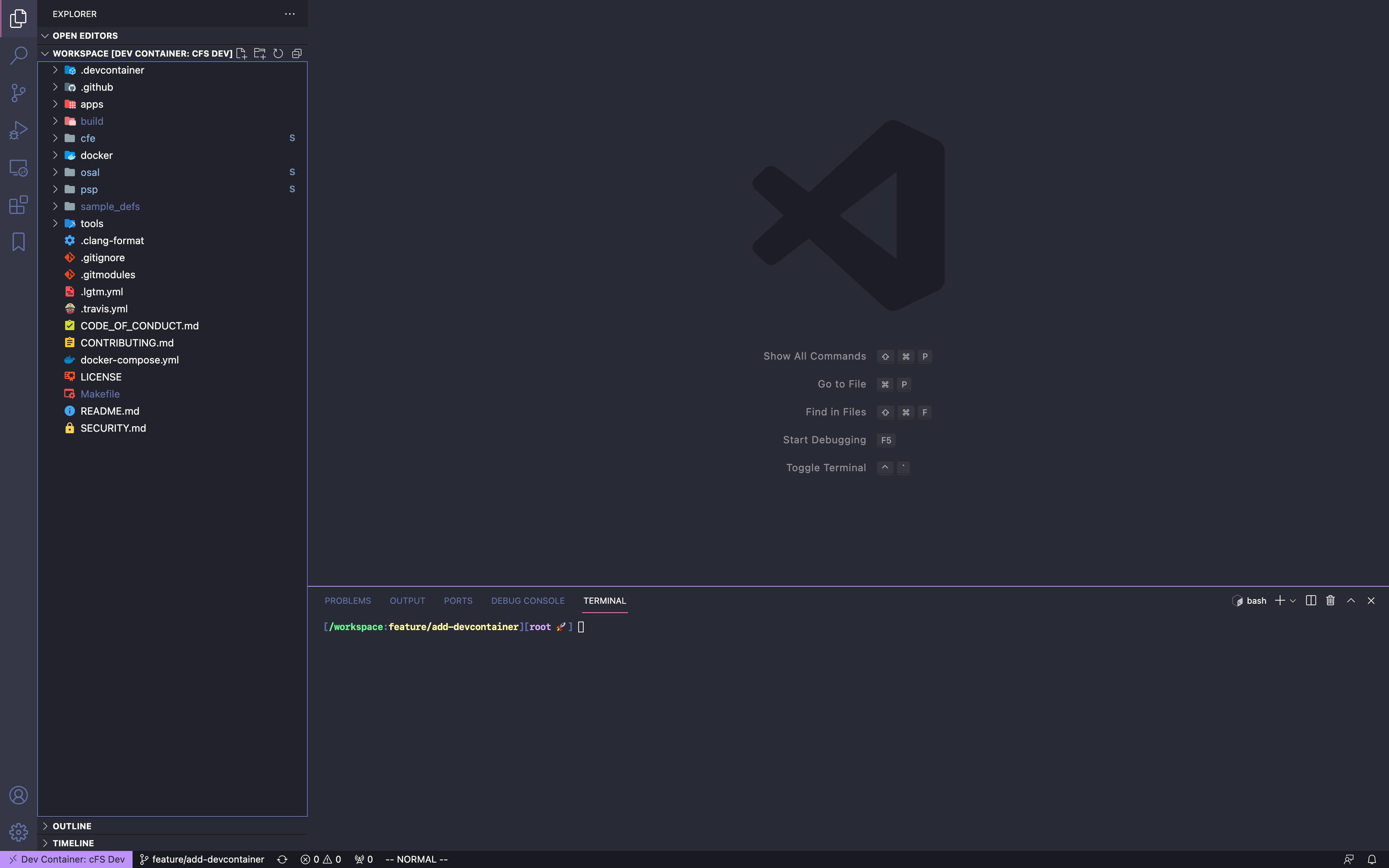
Task: Toggle split terminal editor layout
Action: click(1311, 600)
